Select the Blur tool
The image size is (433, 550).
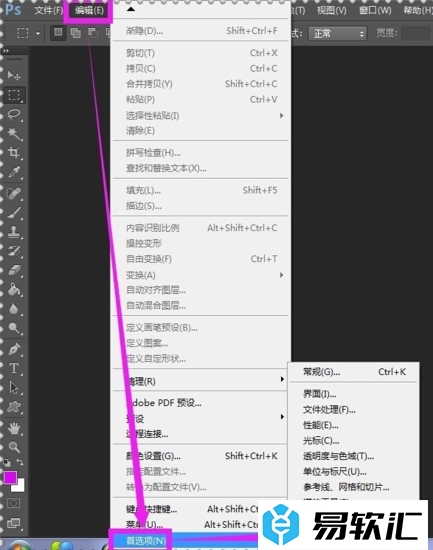click(14, 309)
